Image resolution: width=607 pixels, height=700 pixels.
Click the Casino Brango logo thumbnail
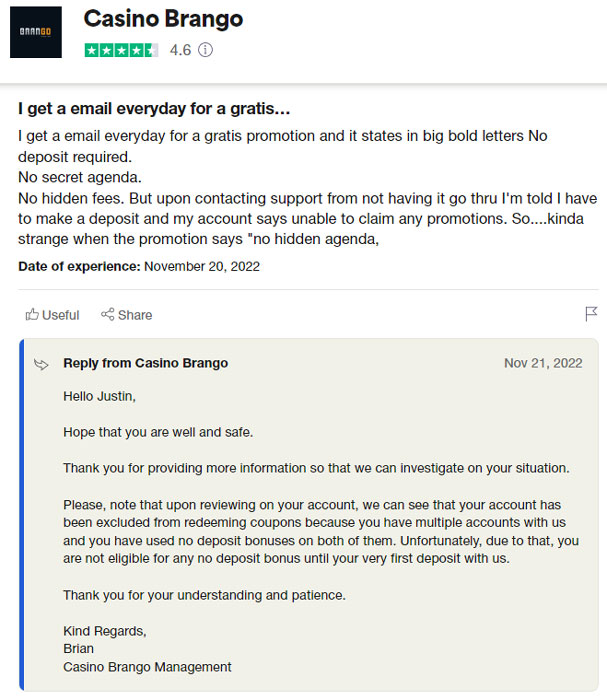[x=41, y=33]
